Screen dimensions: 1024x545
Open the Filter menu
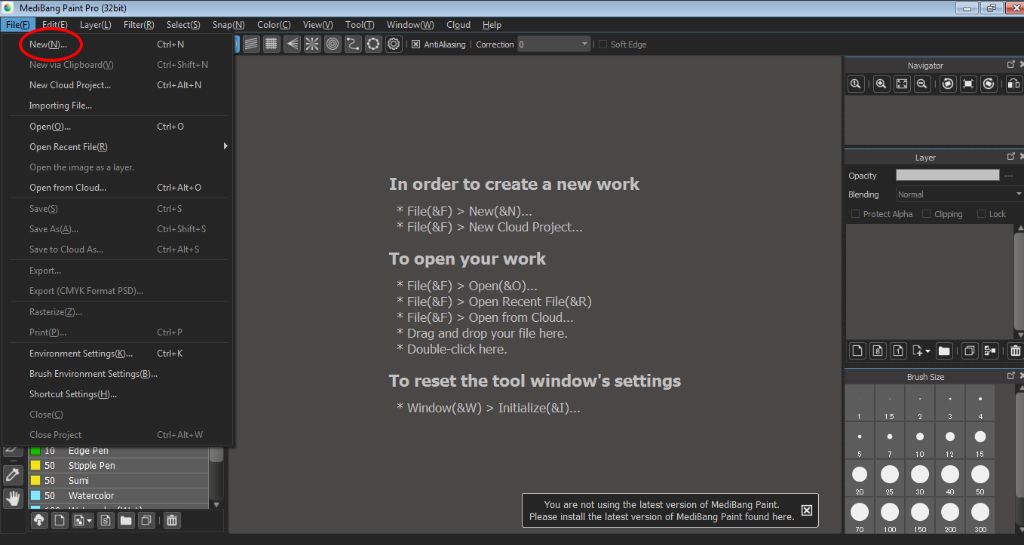(x=138, y=25)
